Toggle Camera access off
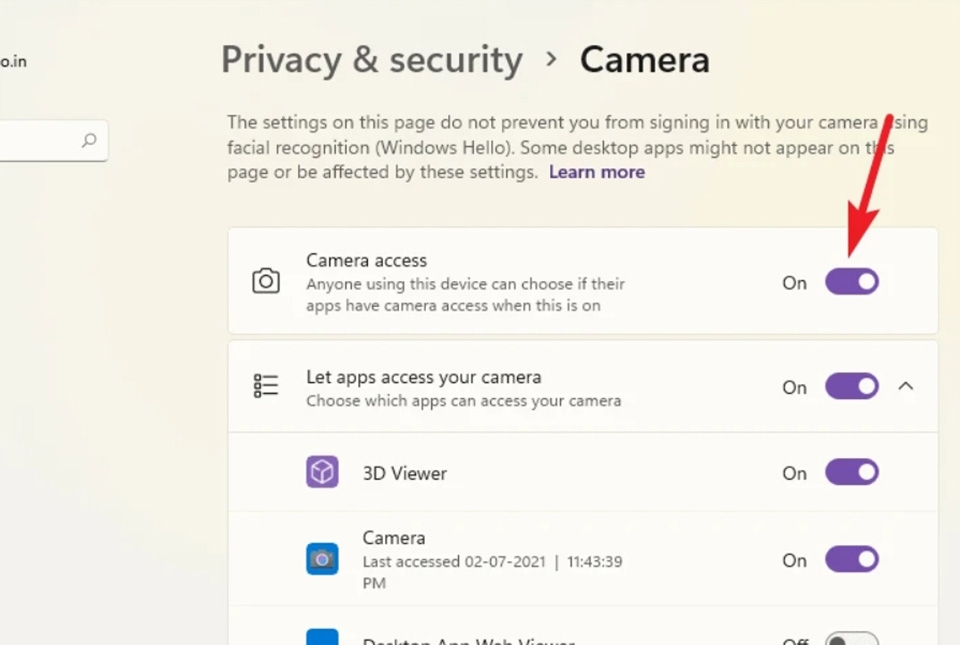Viewport: 960px width, 645px height. pyautogui.click(x=851, y=282)
